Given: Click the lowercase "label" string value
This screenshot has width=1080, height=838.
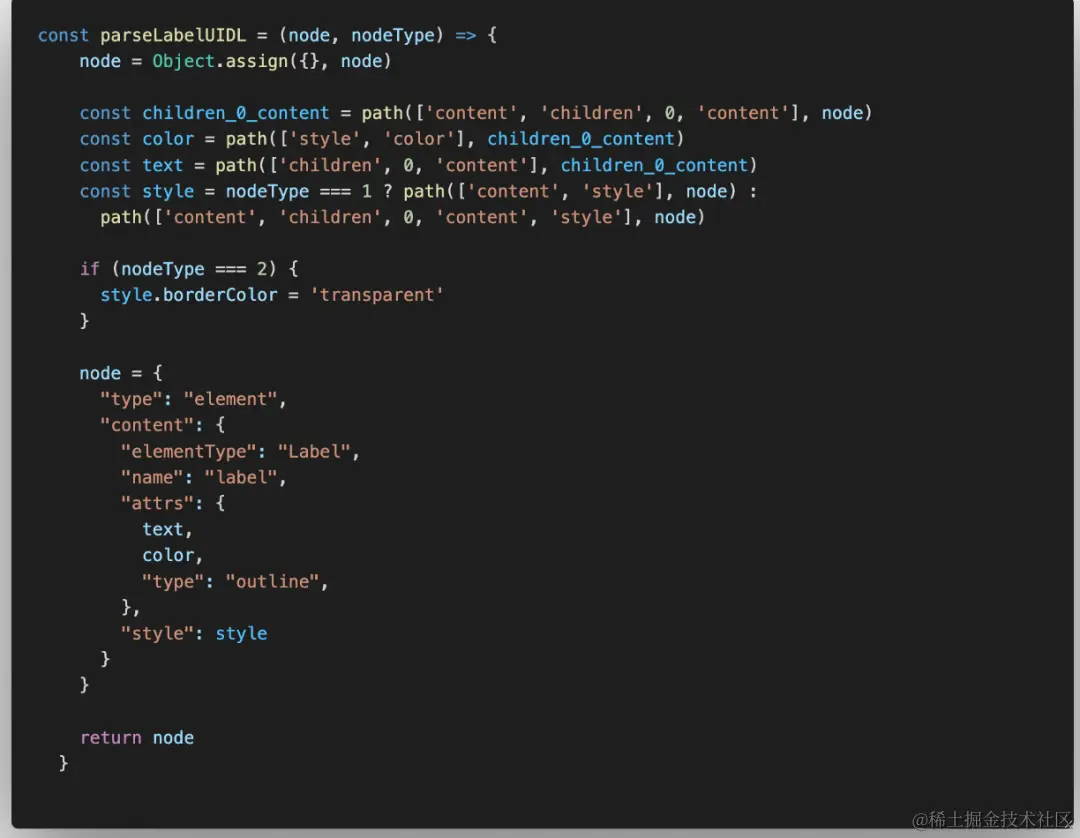Looking at the screenshot, I should (x=241, y=478).
